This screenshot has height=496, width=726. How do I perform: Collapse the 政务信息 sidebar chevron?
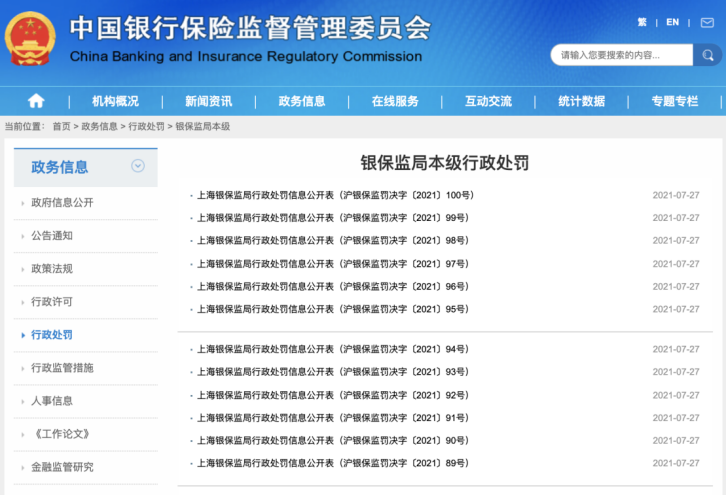(x=138, y=166)
